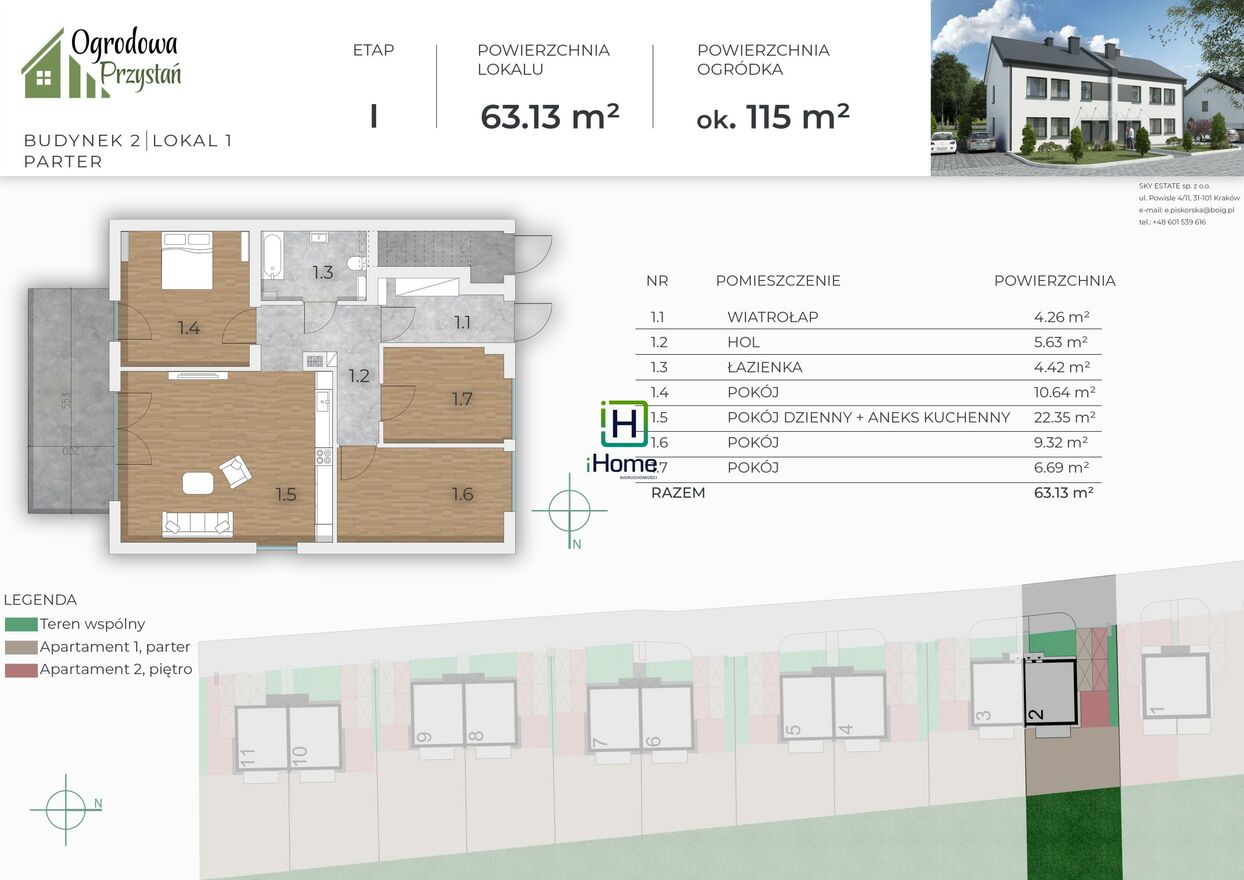Click the compass symbol beside the floor plan
The image size is (1244, 880).
569,510
